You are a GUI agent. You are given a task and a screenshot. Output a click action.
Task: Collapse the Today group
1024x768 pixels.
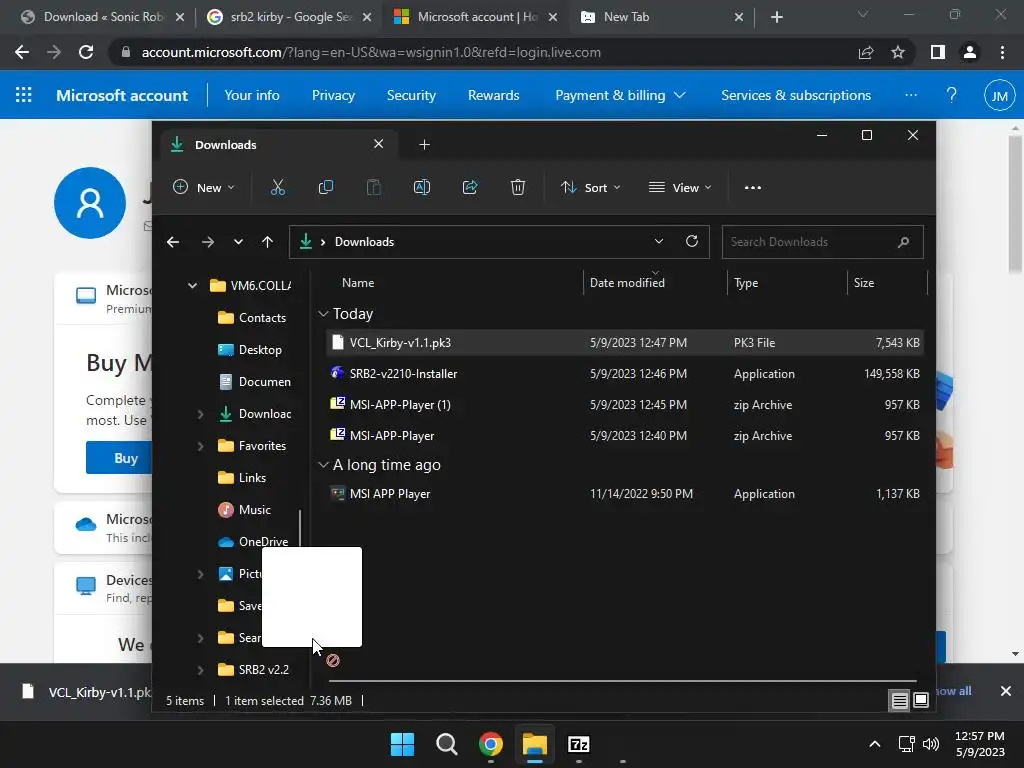323,314
